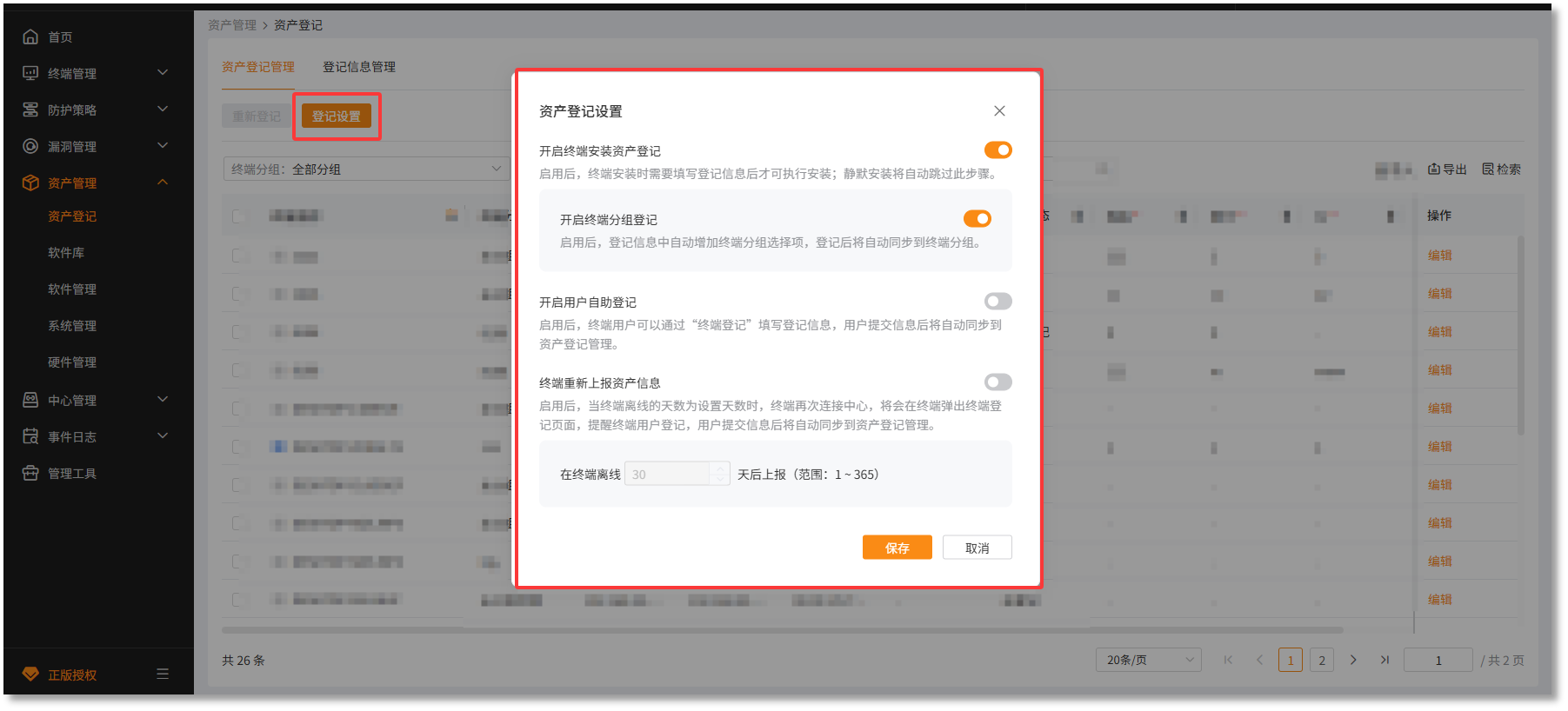The image size is (1568, 711).
Task: Enable 终端重新上报资产信息 switch
Action: (x=998, y=382)
